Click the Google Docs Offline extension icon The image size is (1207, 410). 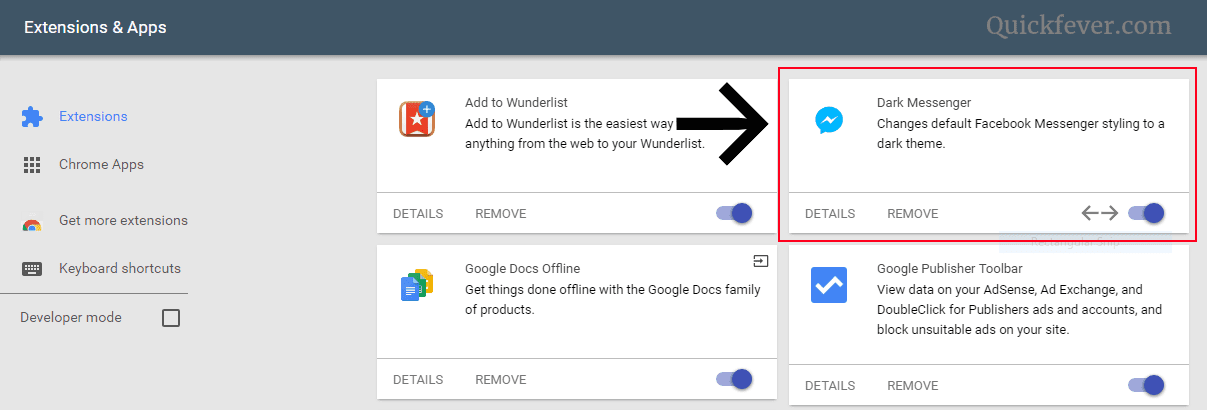tap(417, 286)
